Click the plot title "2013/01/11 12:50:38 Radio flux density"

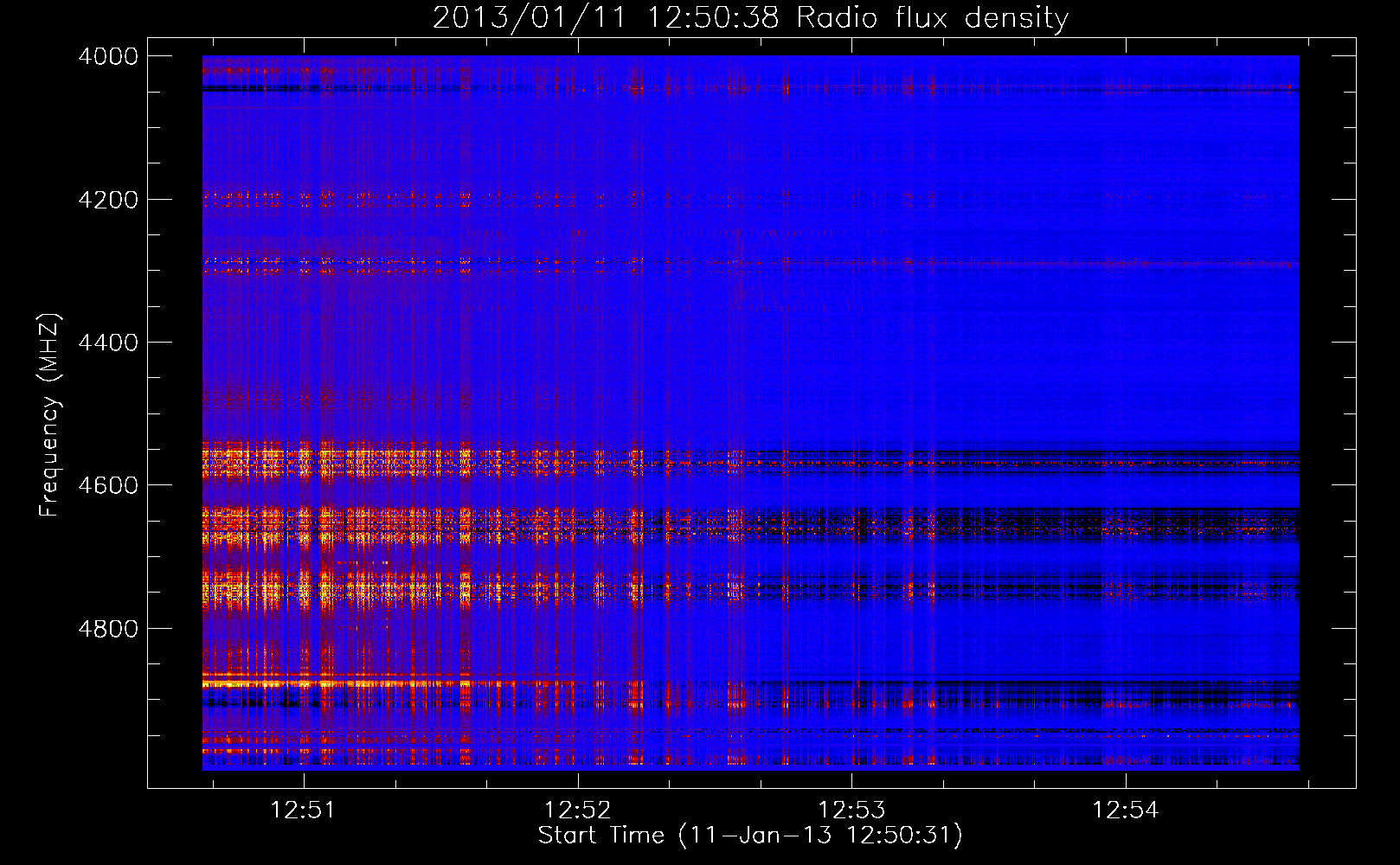(750, 17)
